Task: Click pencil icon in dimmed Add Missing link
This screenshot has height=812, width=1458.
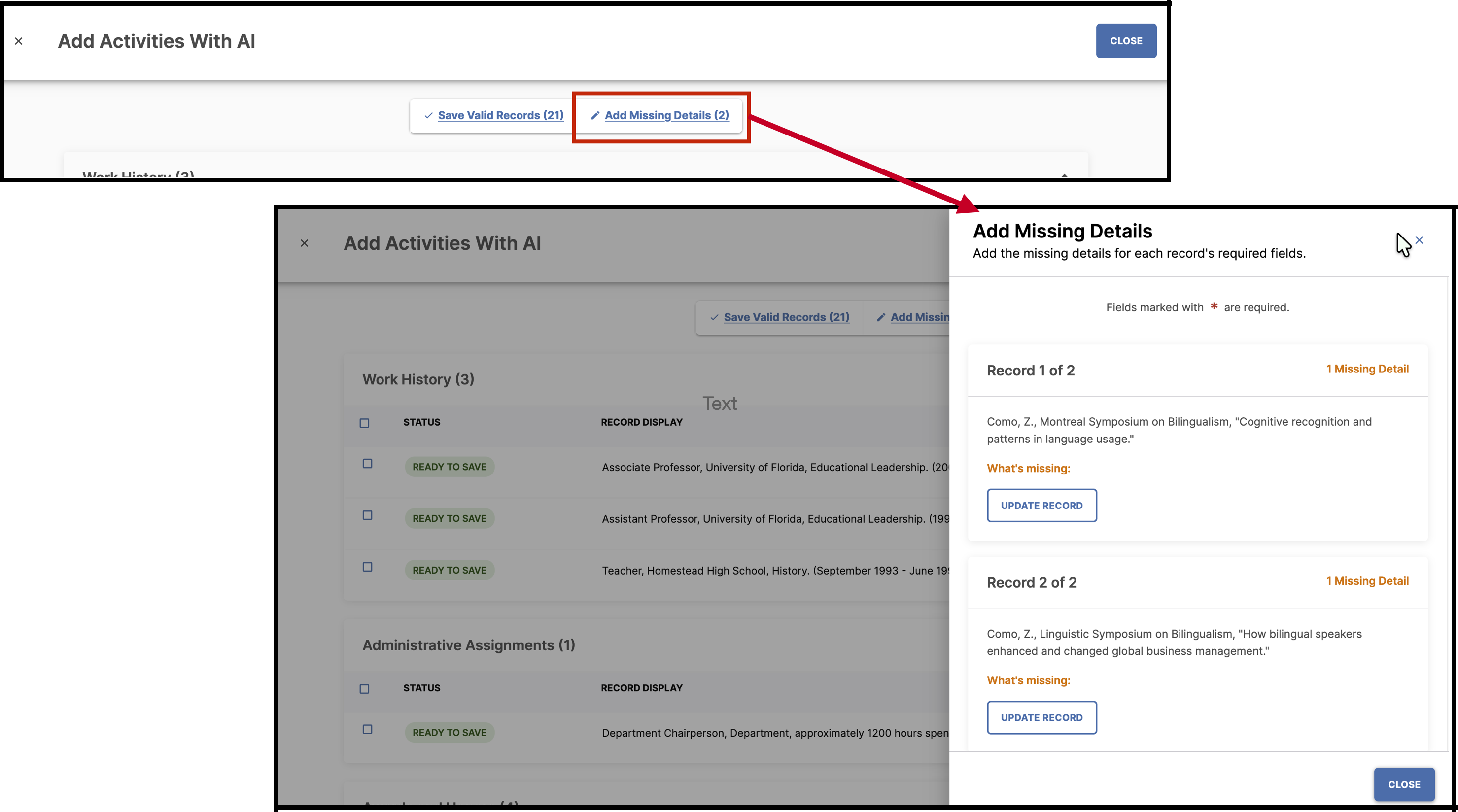Action: pos(881,317)
